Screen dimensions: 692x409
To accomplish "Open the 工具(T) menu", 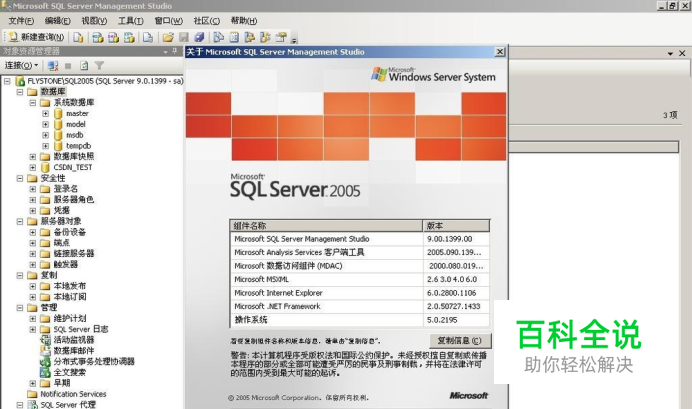I will pyautogui.click(x=131, y=21).
